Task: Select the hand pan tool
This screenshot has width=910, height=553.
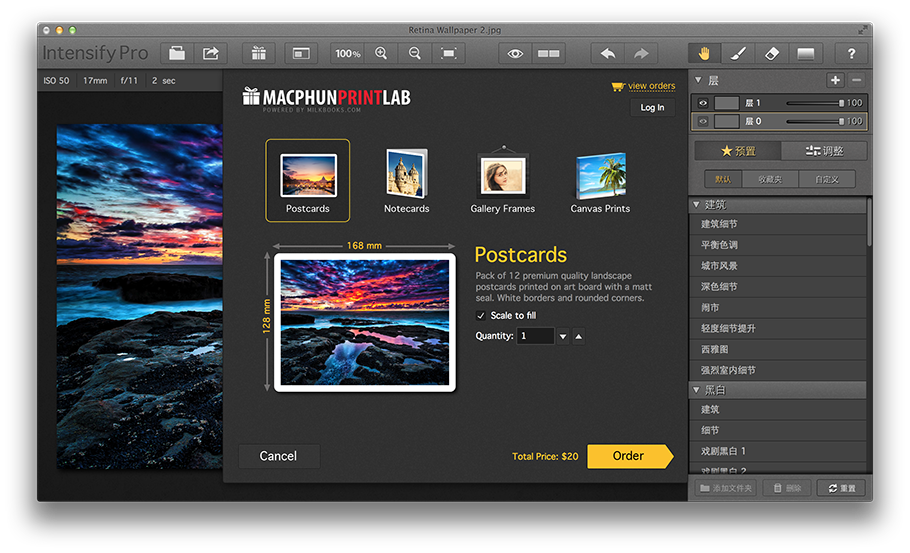Action: point(704,53)
